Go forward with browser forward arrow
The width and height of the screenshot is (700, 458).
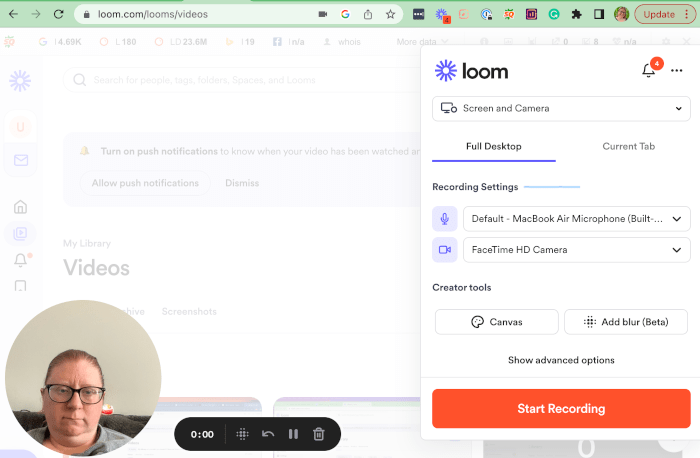36,14
